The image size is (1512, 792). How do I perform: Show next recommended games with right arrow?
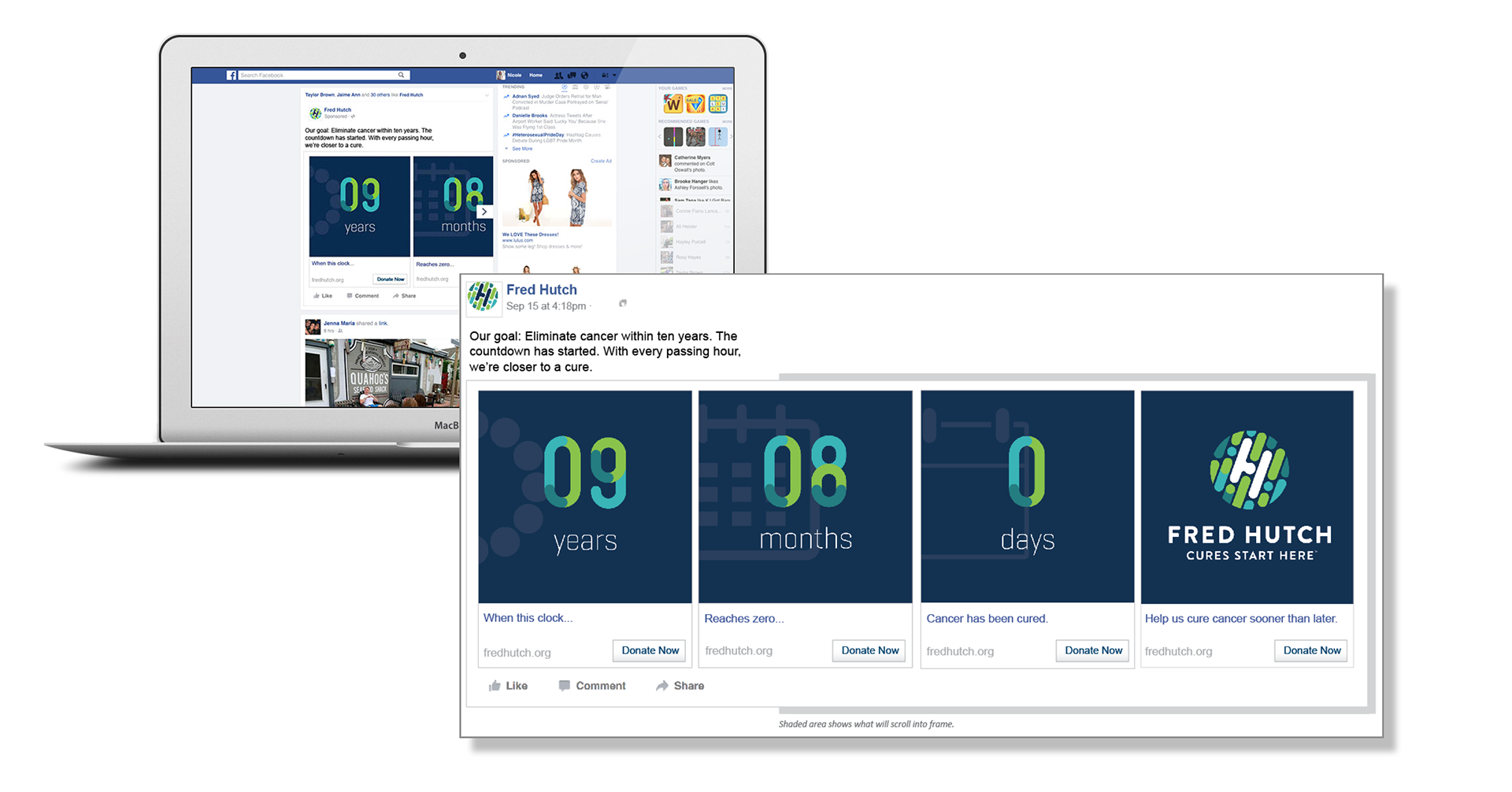(731, 136)
